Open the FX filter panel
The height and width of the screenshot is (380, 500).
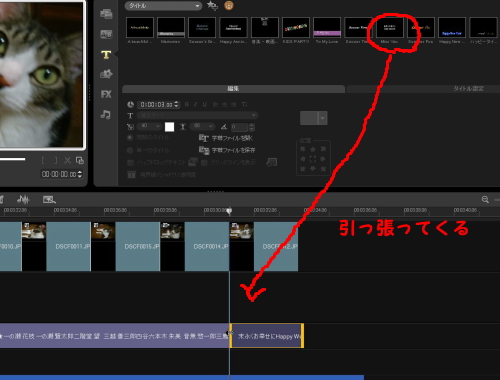tap(106, 95)
